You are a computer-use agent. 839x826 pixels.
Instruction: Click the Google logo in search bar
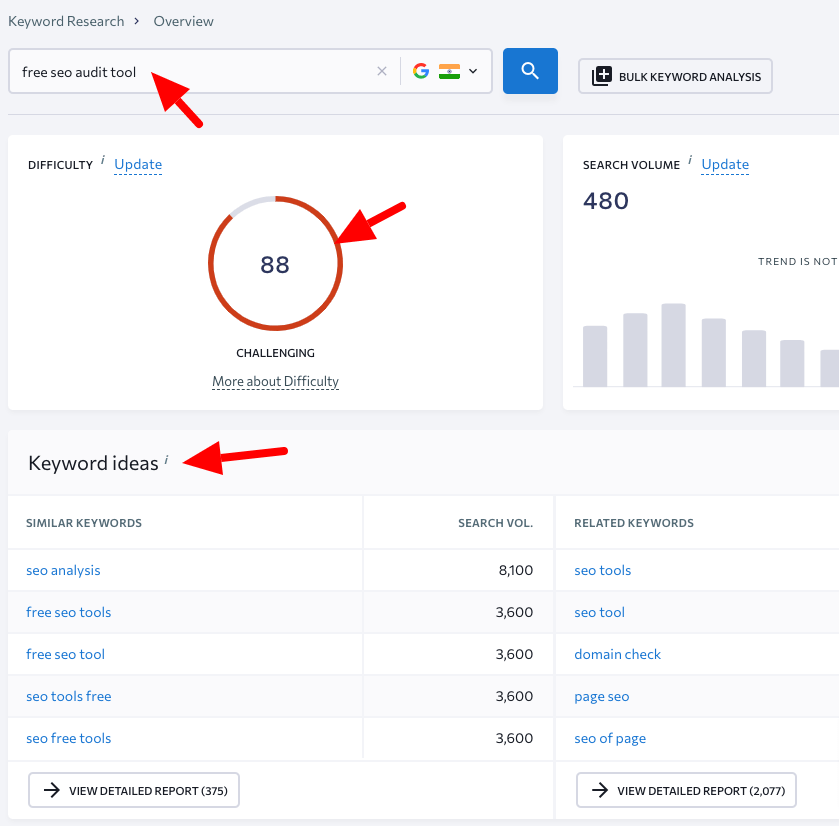click(421, 71)
